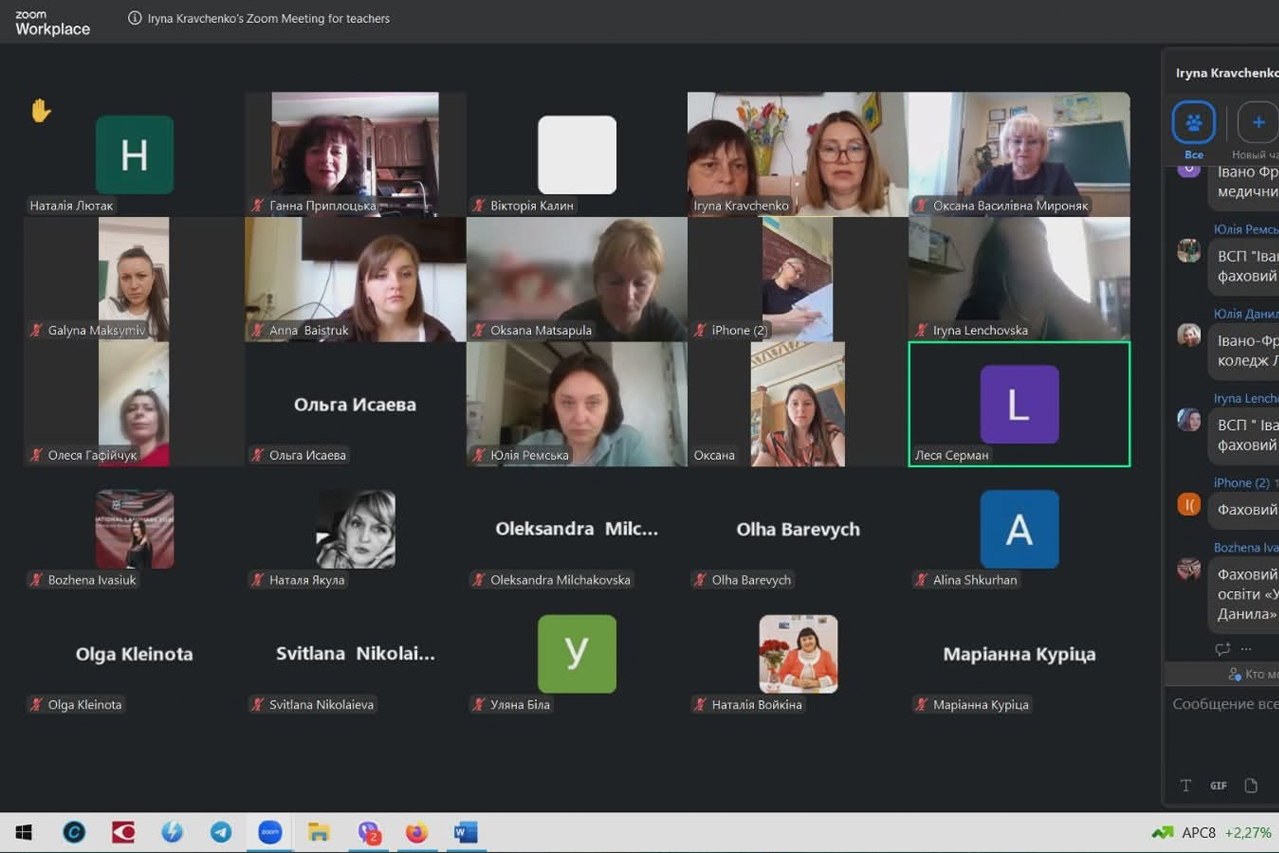Click the iPhone (2) video tile
The width and height of the screenshot is (1279, 853).
click(798, 279)
